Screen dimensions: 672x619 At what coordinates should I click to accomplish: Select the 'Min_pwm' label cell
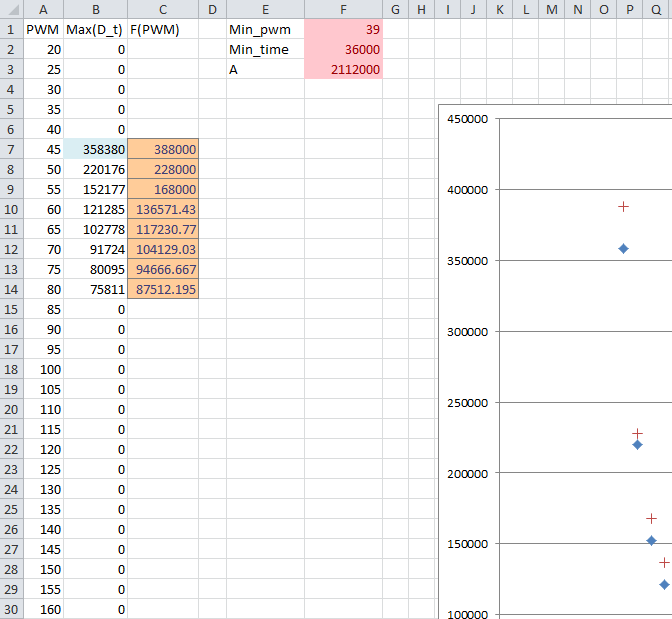pos(265,29)
